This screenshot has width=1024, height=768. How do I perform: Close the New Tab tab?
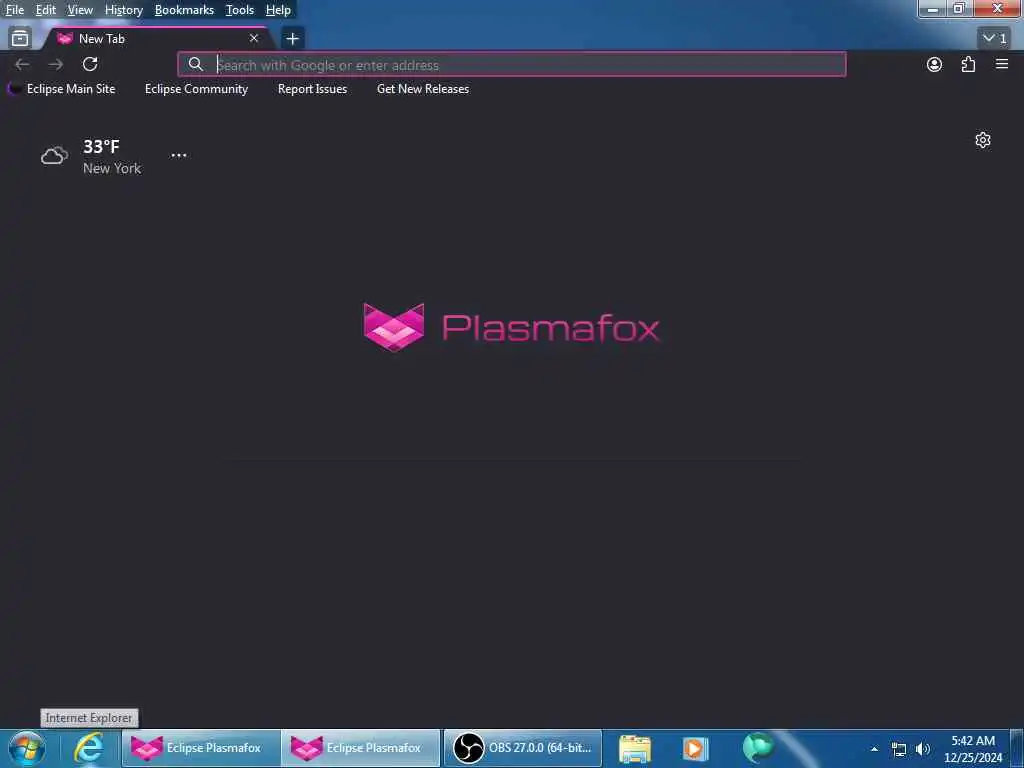tap(254, 39)
